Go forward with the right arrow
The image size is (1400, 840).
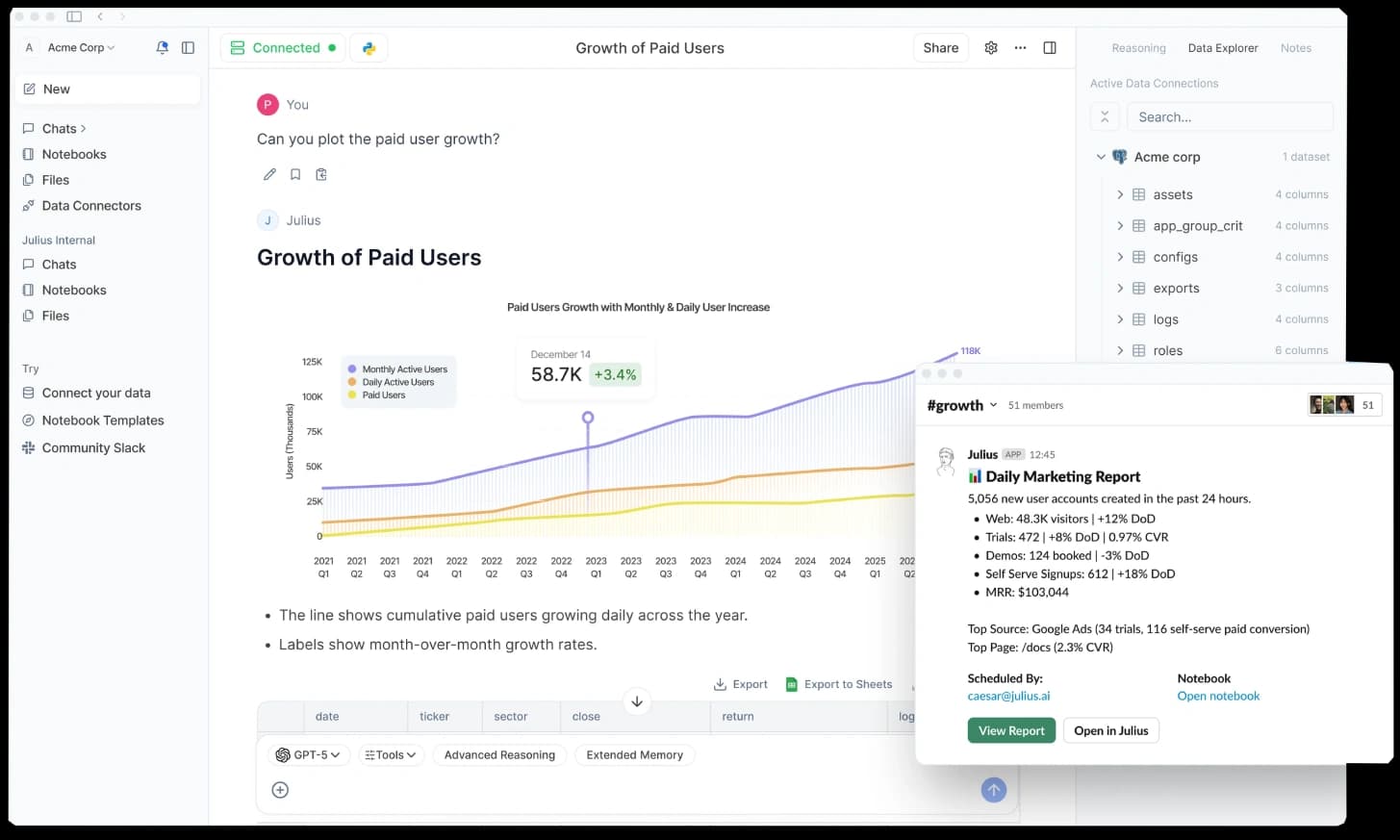[x=122, y=16]
